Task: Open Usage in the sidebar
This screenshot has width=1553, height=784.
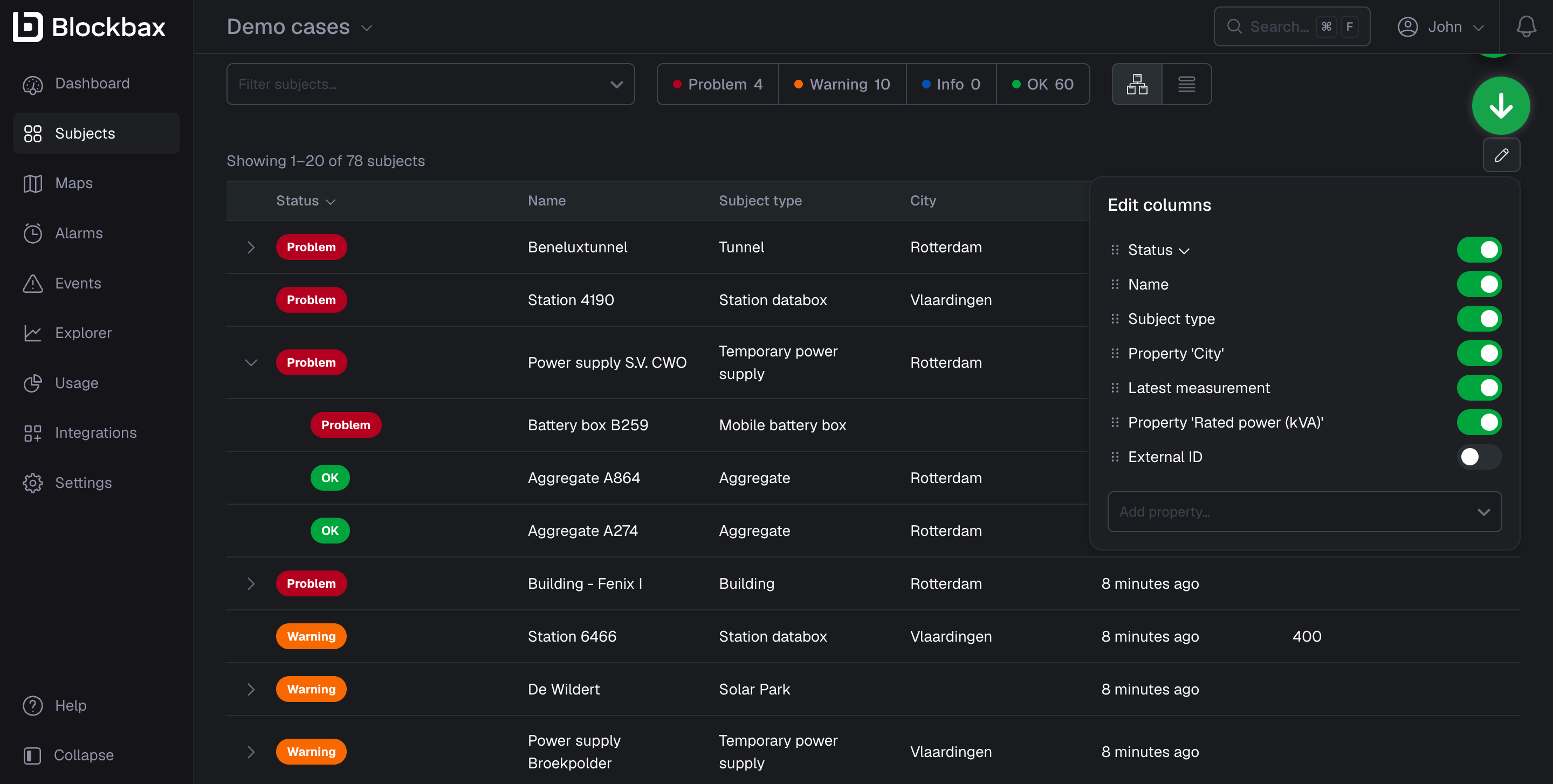Action: 97,383
